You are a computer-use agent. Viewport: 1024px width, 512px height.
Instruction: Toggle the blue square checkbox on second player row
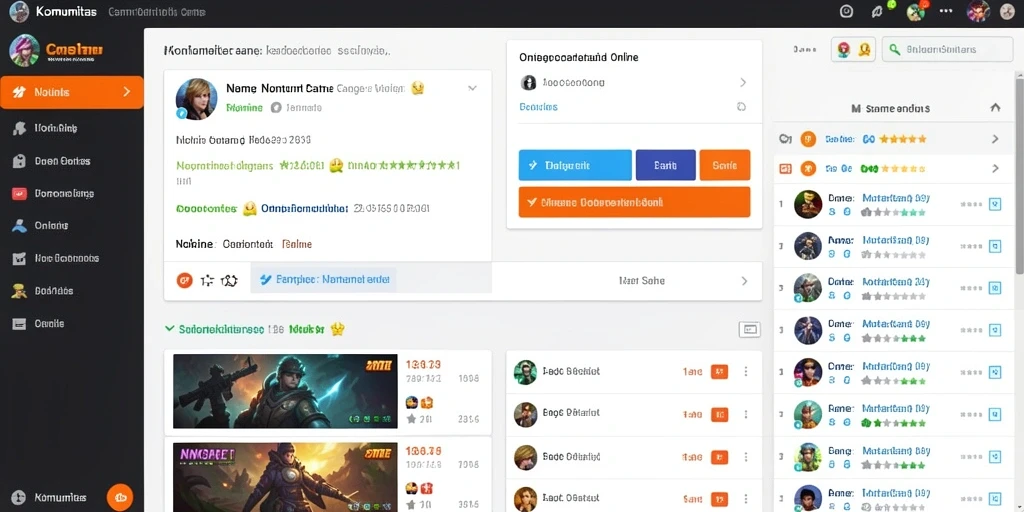995,246
